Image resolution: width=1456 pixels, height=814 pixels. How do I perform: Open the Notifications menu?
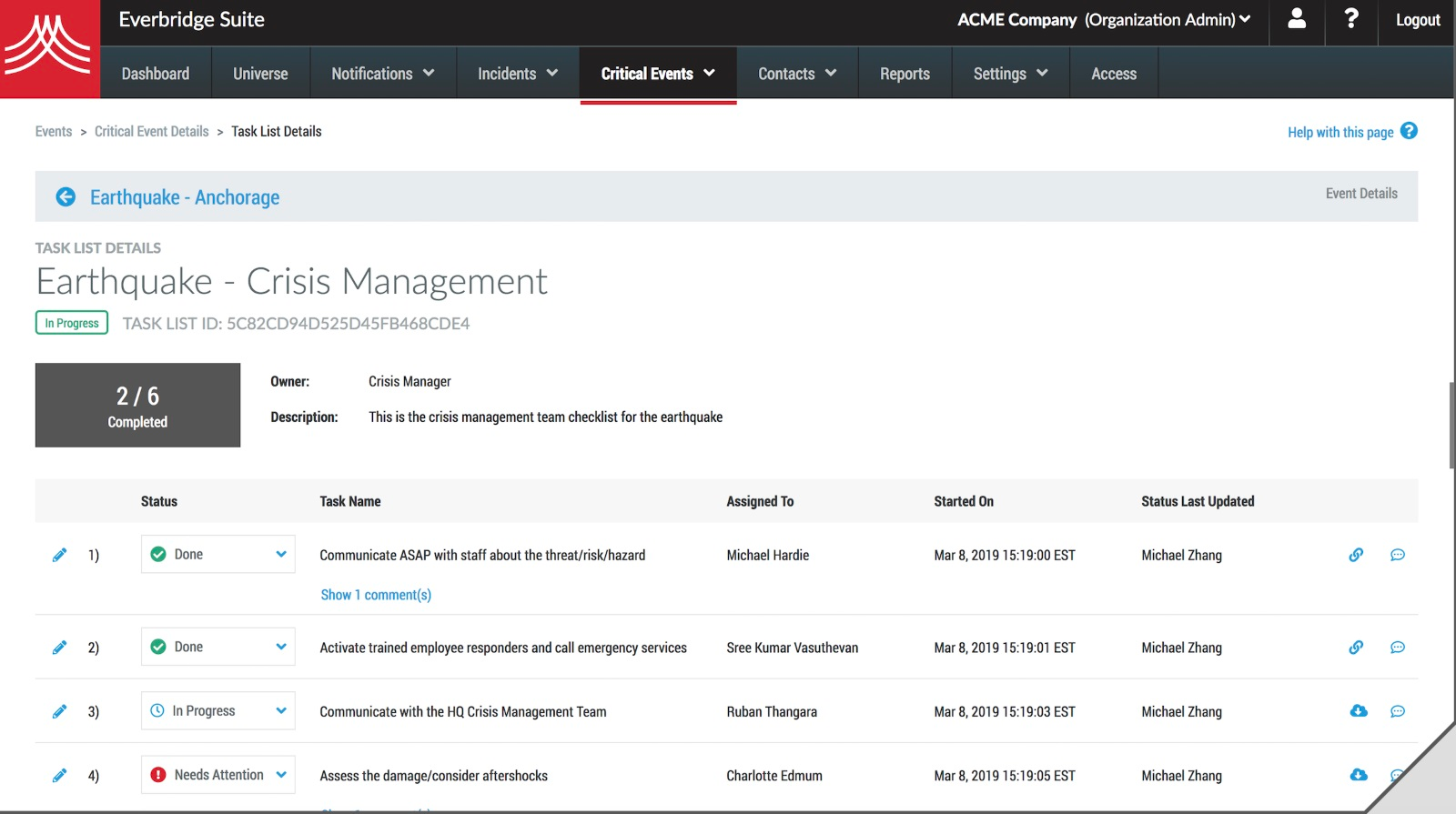(x=382, y=74)
